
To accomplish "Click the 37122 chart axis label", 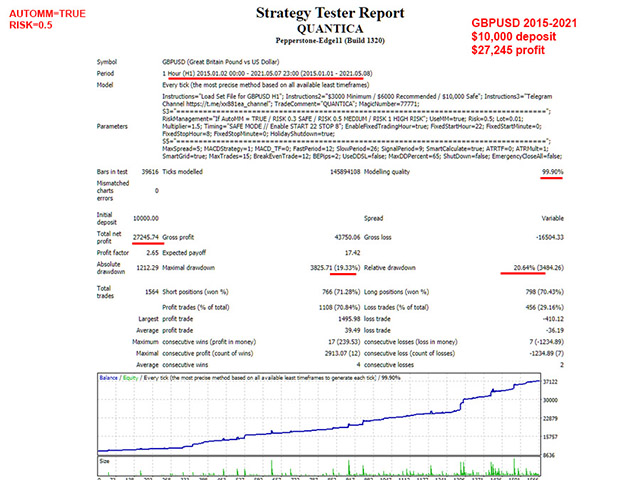I will [550, 382].
